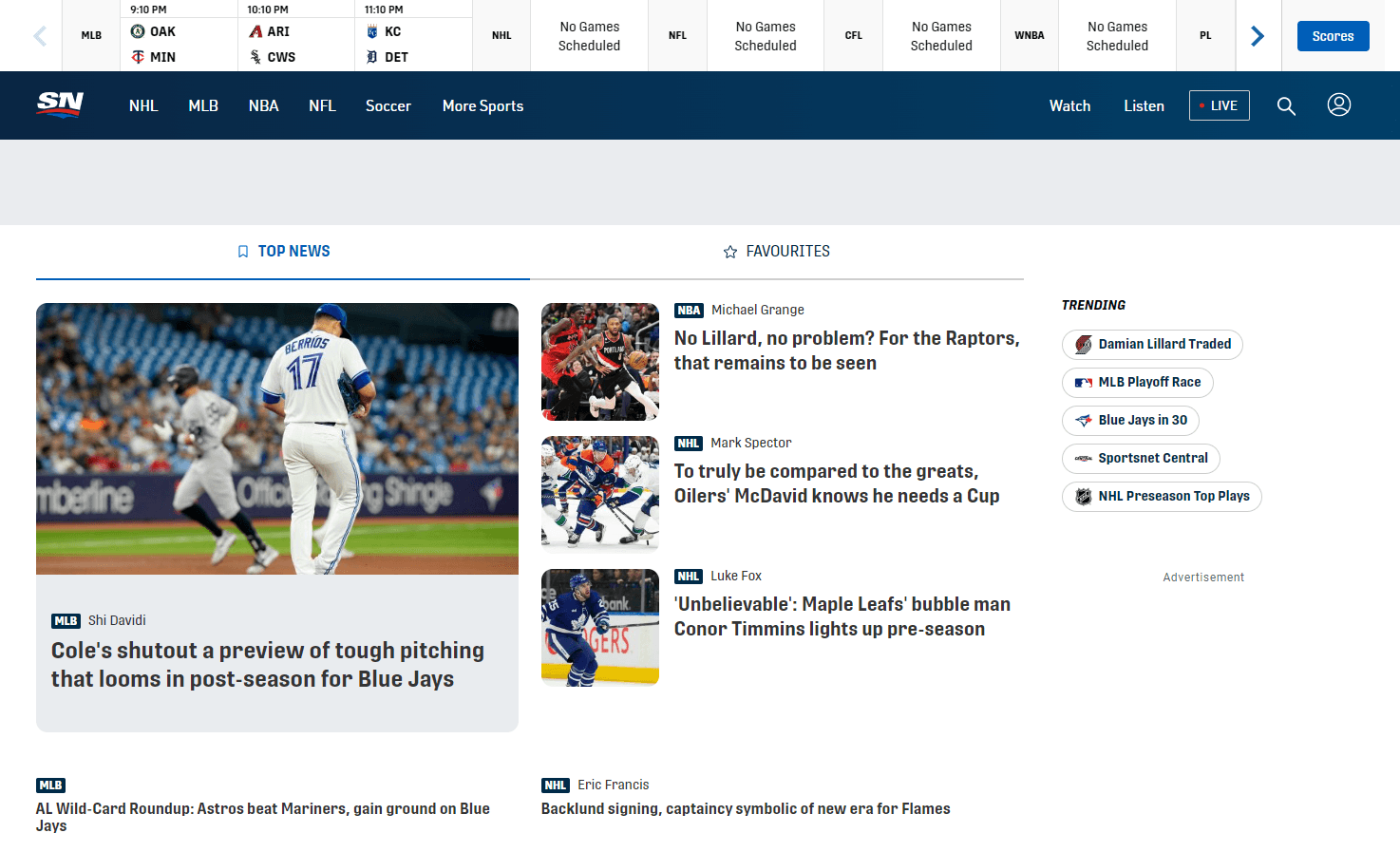
Task: Open the Maple Leafs Timmins thumbnail
Action: click(x=600, y=627)
